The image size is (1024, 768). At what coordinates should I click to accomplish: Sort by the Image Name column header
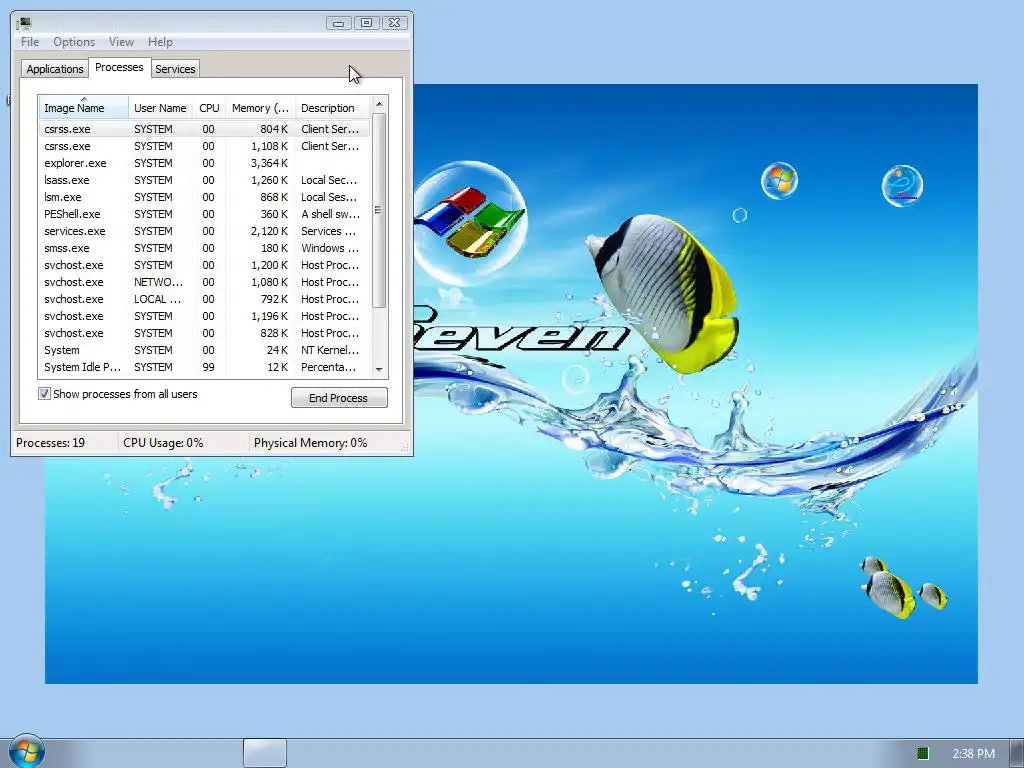[83, 108]
